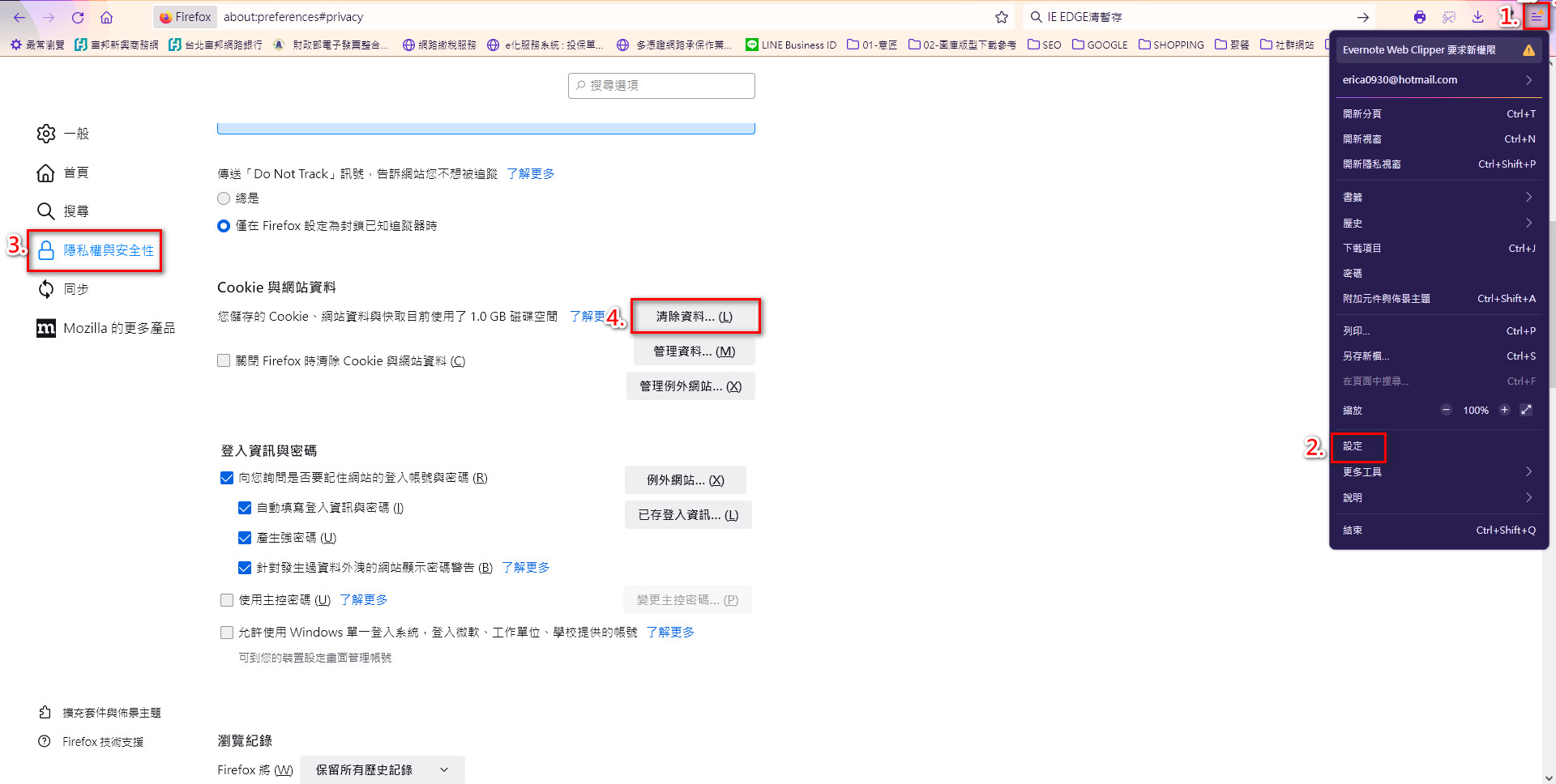Go back with the back arrow
The width and height of the screenshot is (1556, 784).
click(19, 17)
